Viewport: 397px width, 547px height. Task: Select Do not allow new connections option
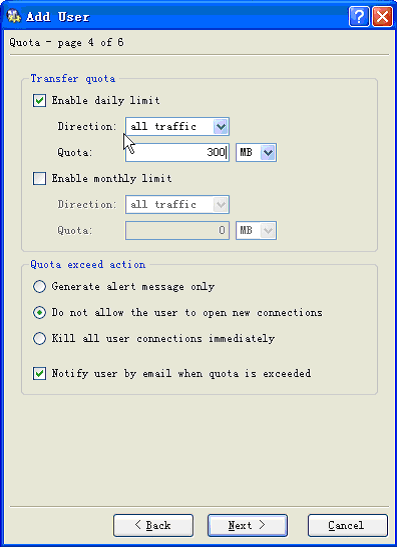39,313
